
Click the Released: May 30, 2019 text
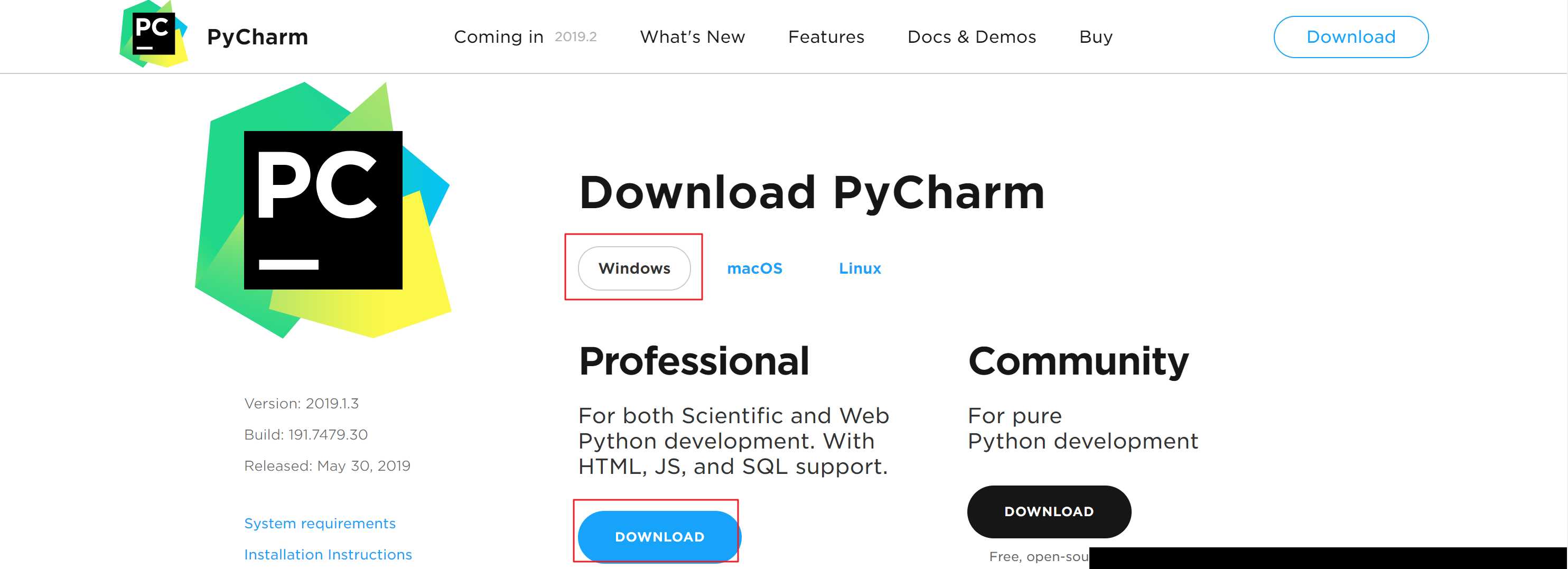coord(327,465)
